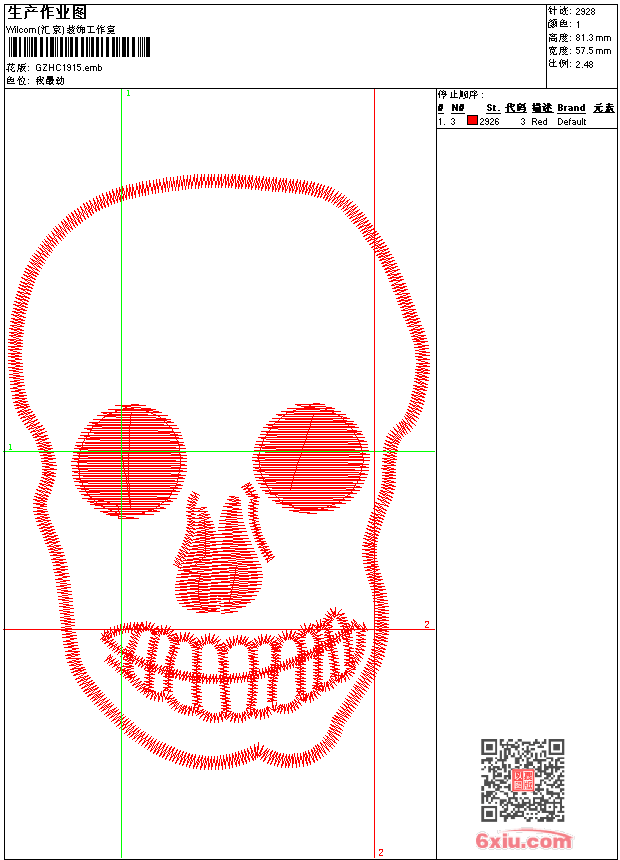The height and width of the screenshot is (860, 620).
Task: Click the green marker 1 at top guide
Action: click(x=128, y=93)
